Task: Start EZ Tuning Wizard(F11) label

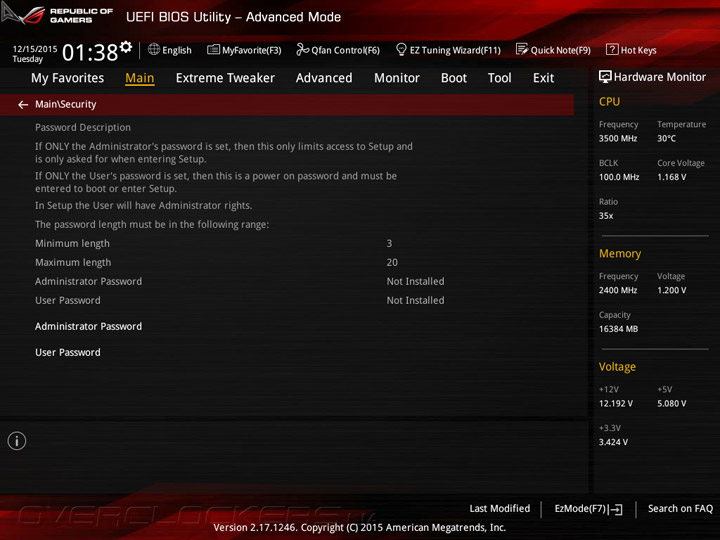Action: point(455,50)
